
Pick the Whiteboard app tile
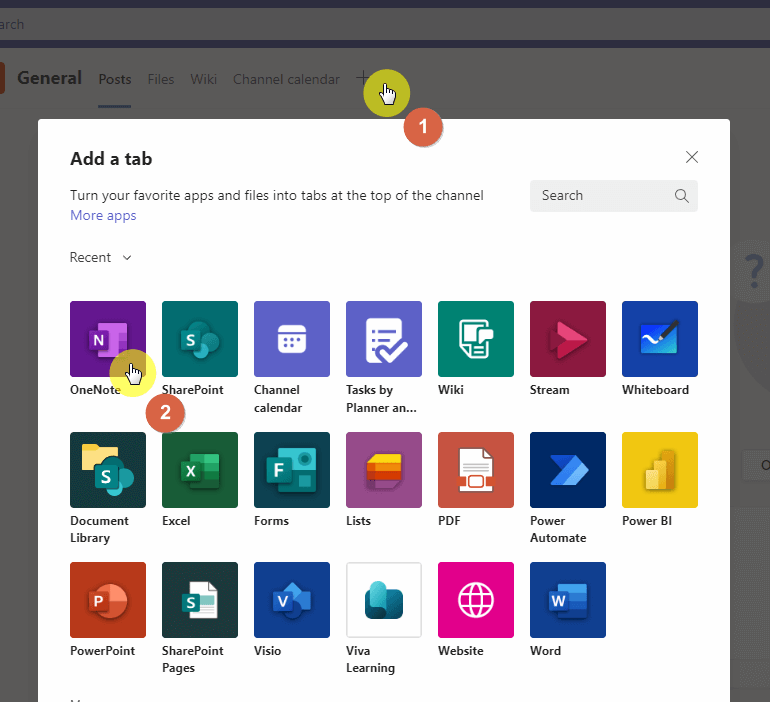click(x=660, y=339)
